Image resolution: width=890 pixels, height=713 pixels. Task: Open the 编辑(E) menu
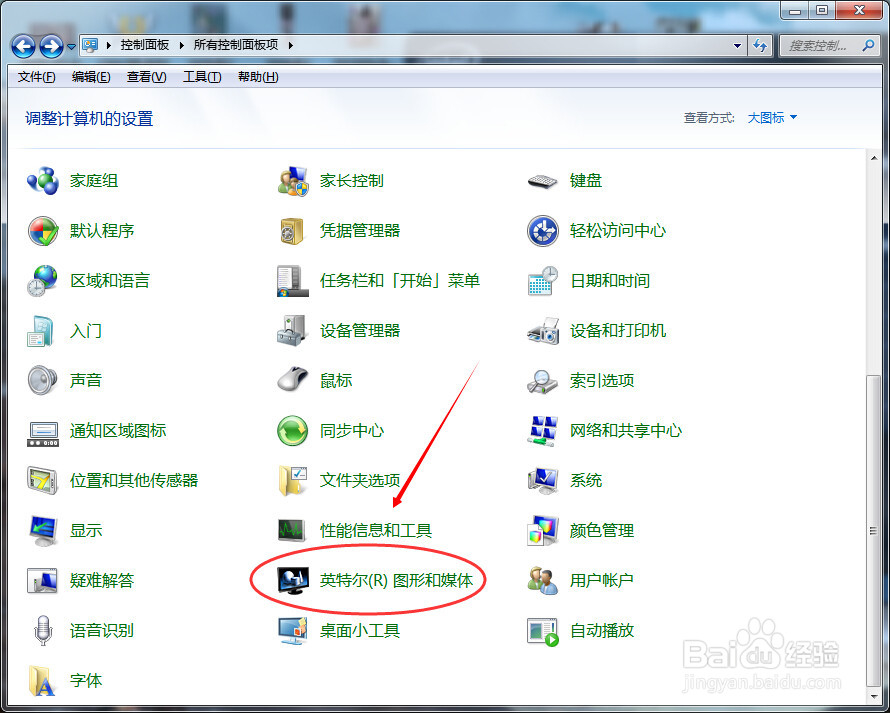(91, 77)
